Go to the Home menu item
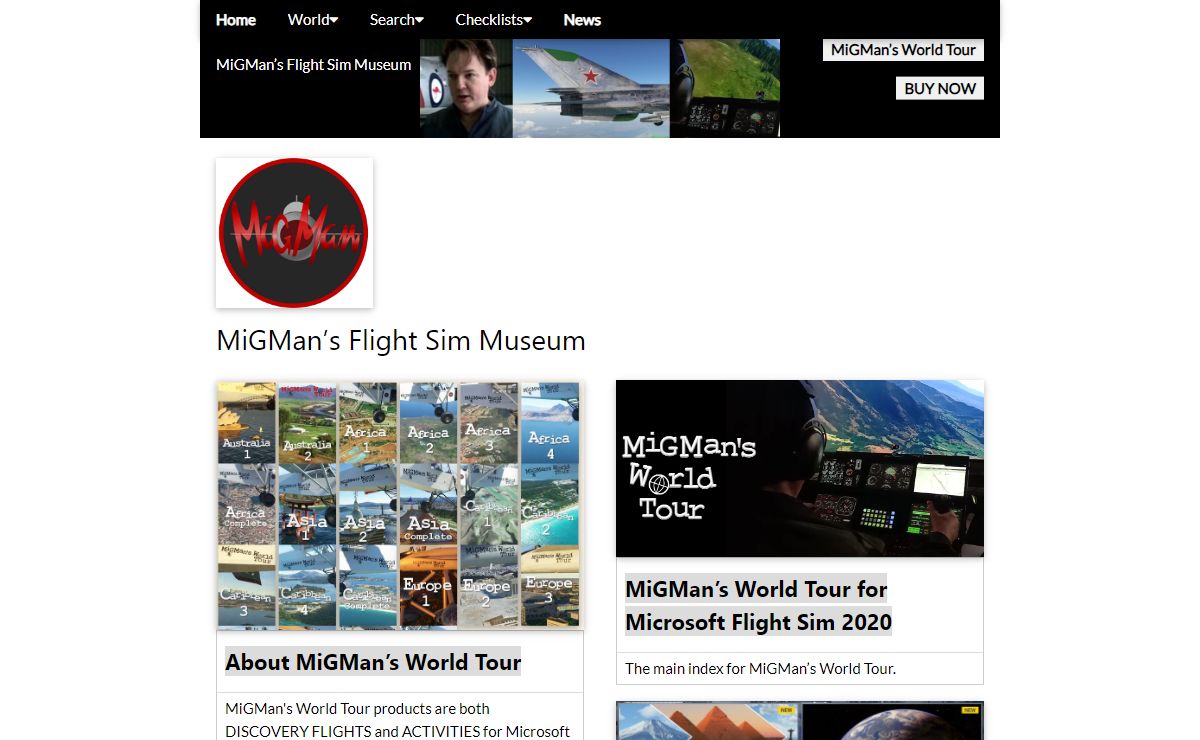This screenshot has width=1200, height=740. point(236,20)
